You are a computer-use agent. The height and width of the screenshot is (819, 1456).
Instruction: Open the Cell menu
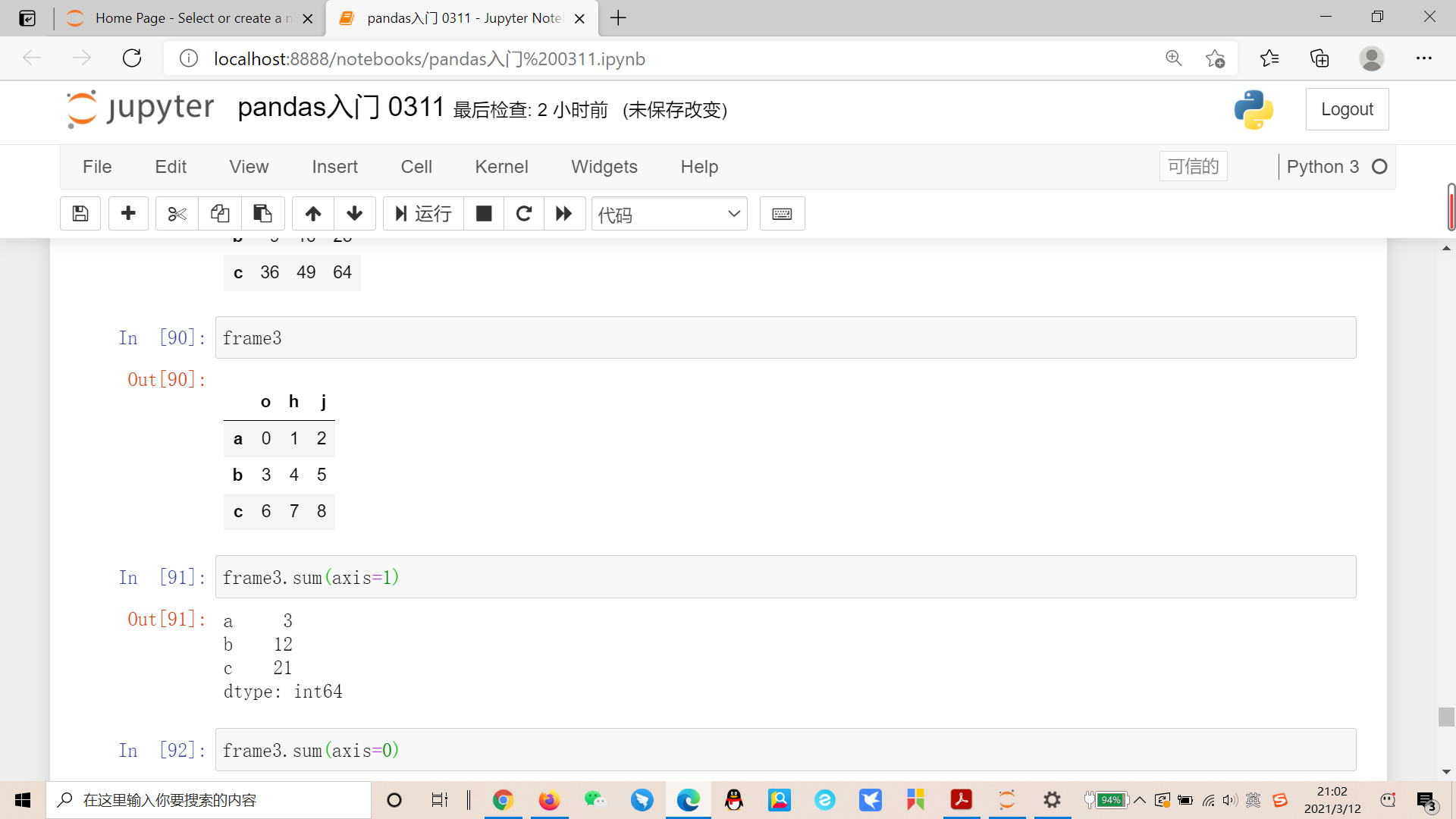point(416,167)
